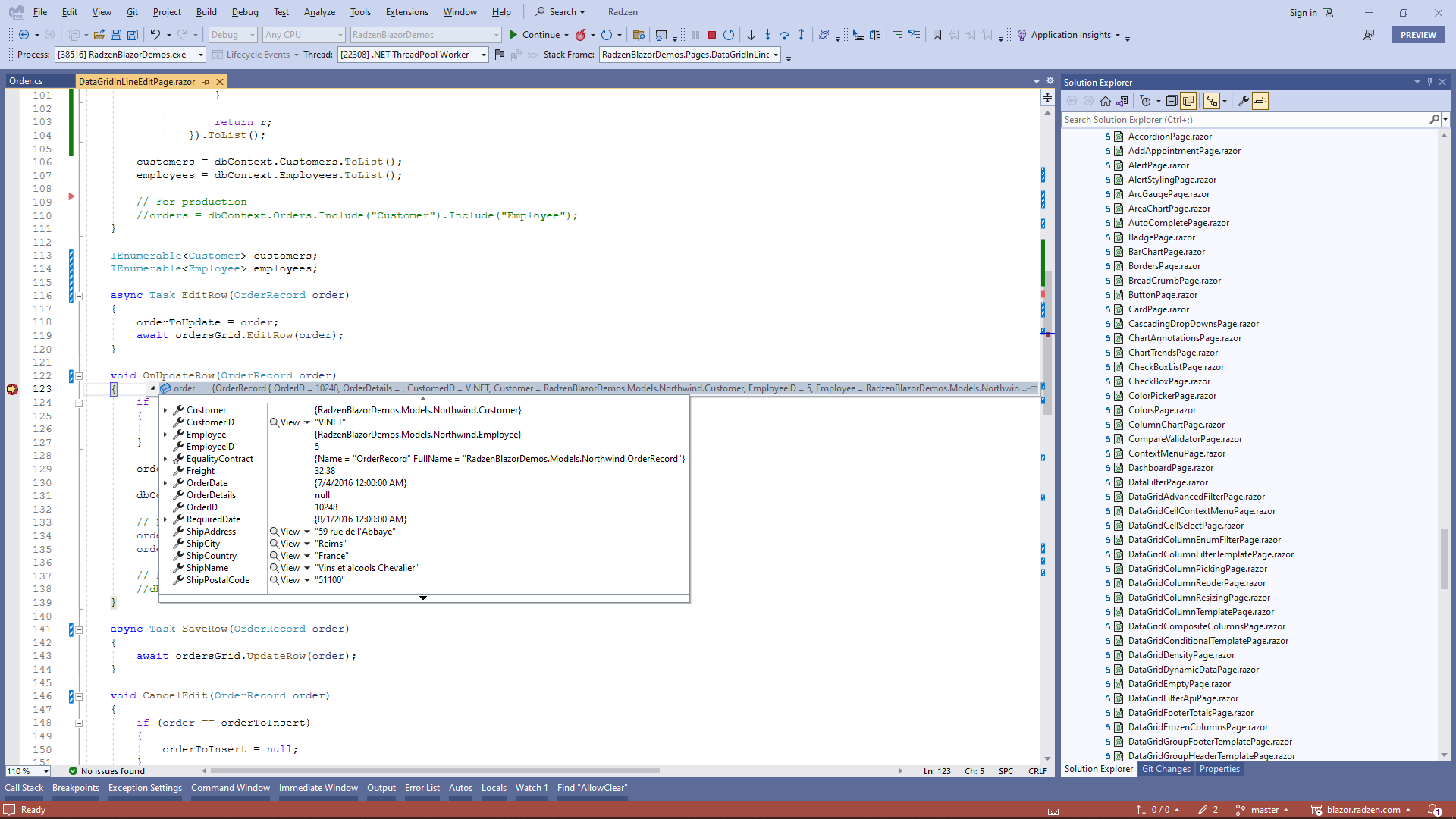Open the Thread dropdown showing .NET ThreadPool Worker
Viewport: 1456px width, 819px height.
(482, 55)
